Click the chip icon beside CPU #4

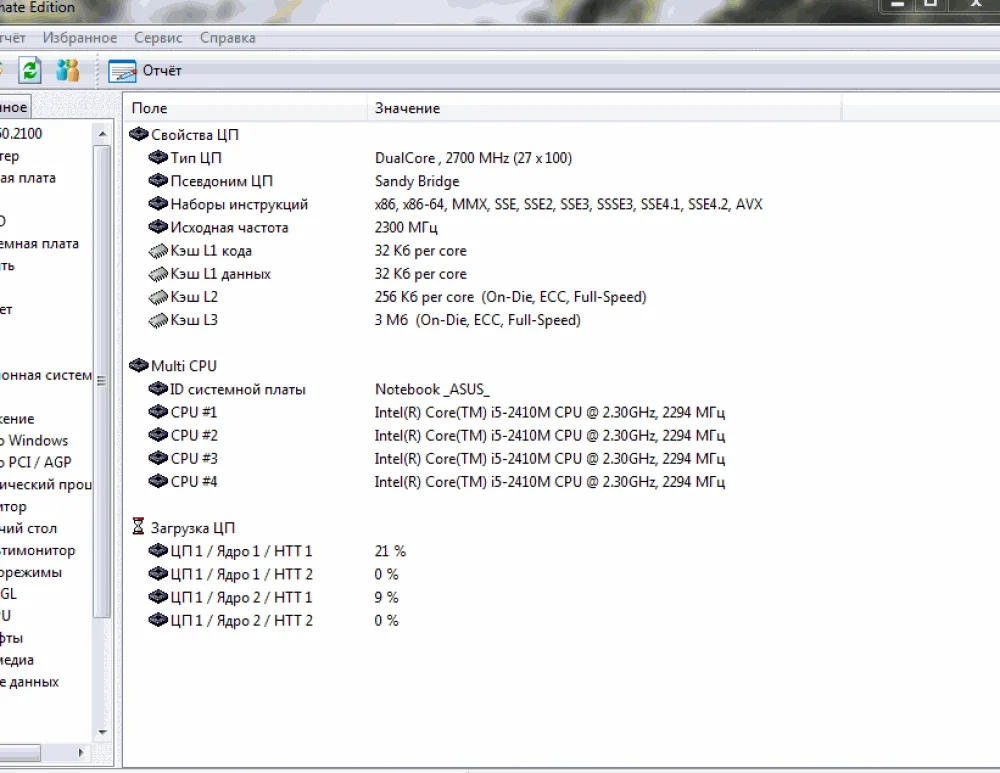pos(158,481)
